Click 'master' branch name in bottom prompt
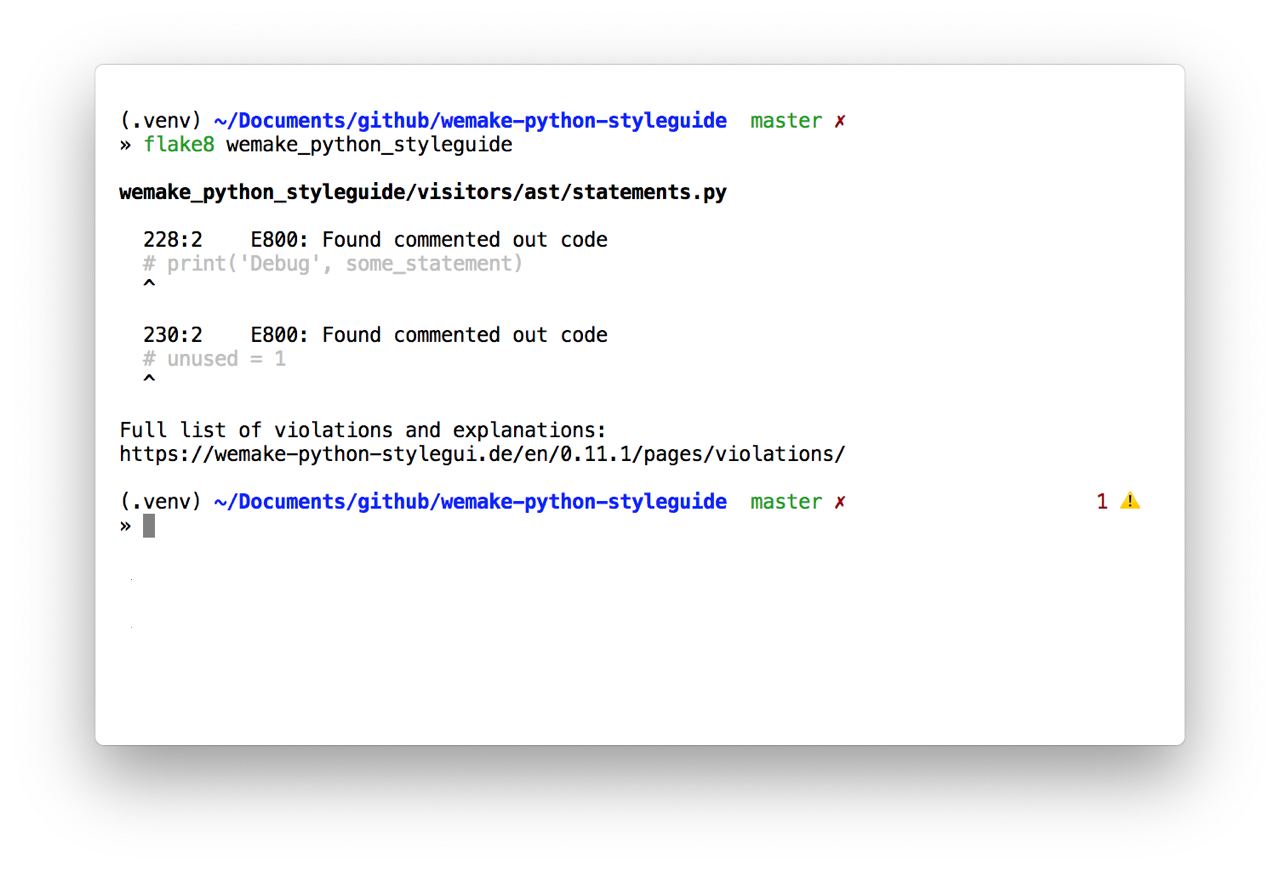 (786, 502)
